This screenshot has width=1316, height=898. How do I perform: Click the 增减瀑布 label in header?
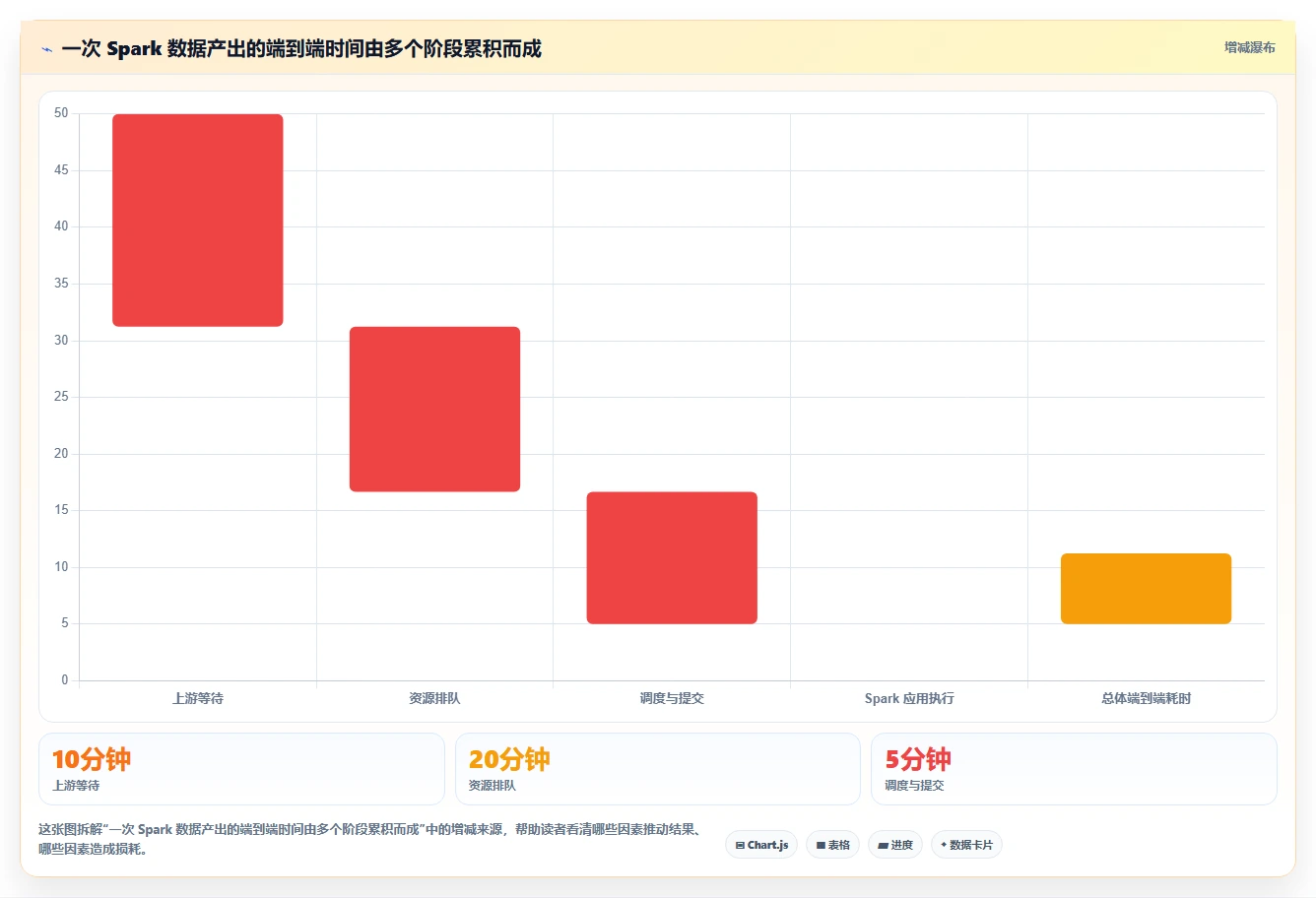click(1249, 47)
